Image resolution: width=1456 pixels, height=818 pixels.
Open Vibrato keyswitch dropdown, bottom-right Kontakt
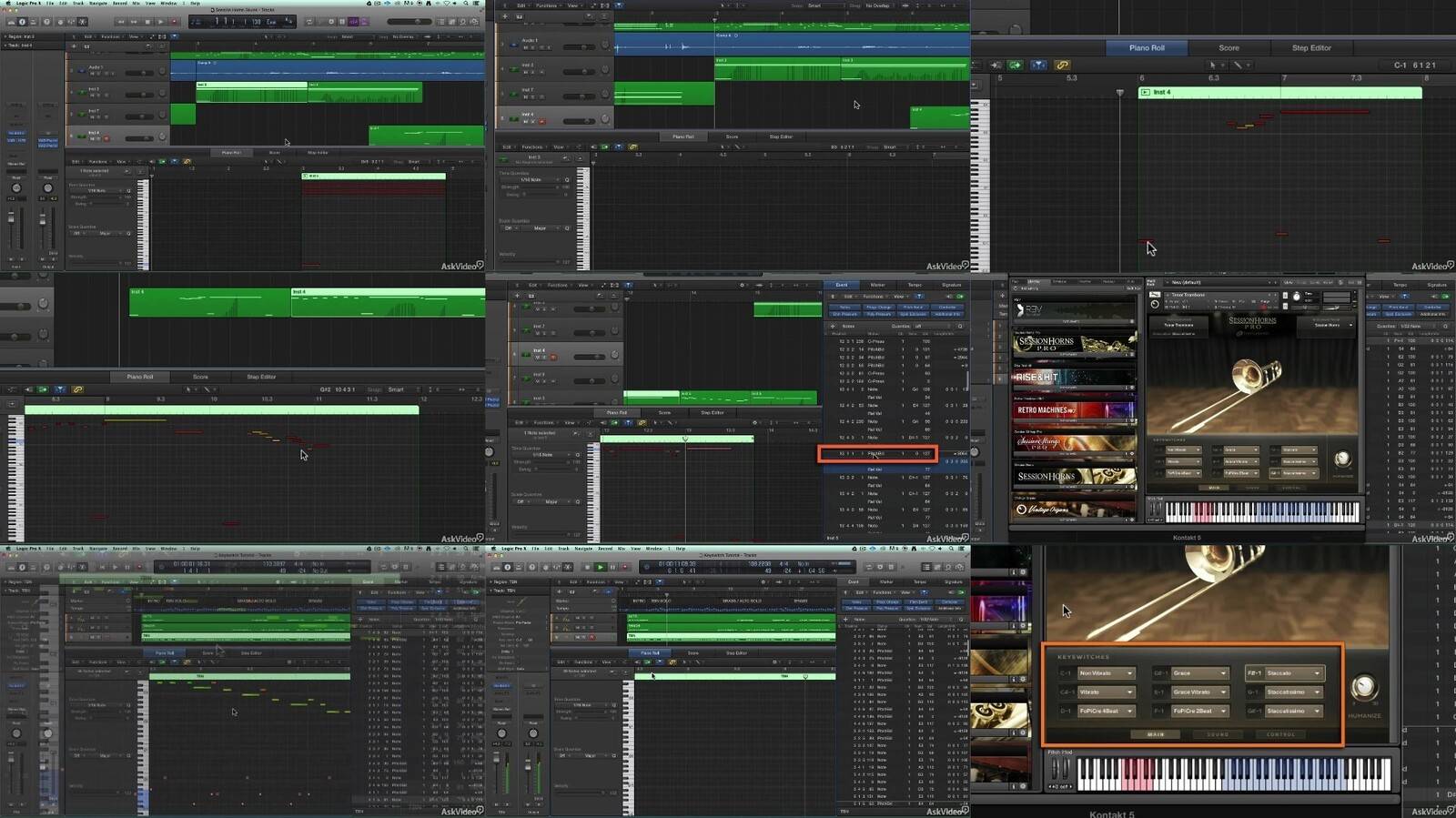coord(1106,692)
